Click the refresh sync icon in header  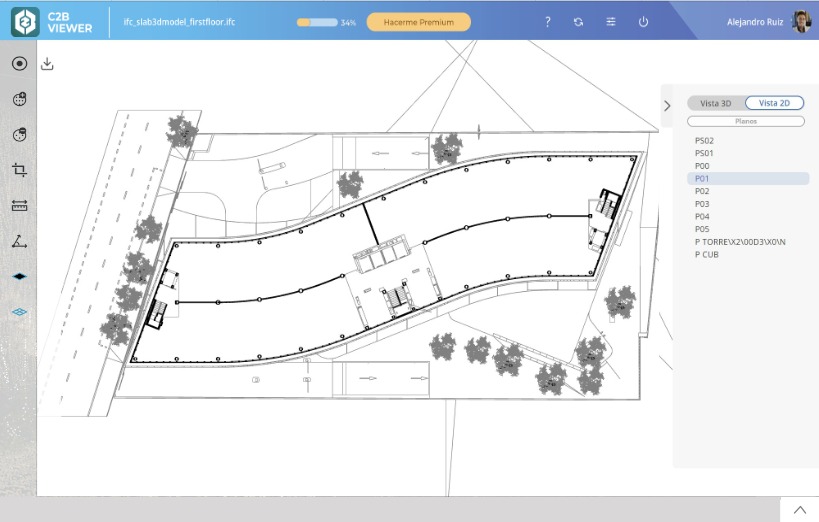click(x=578, y=22)
